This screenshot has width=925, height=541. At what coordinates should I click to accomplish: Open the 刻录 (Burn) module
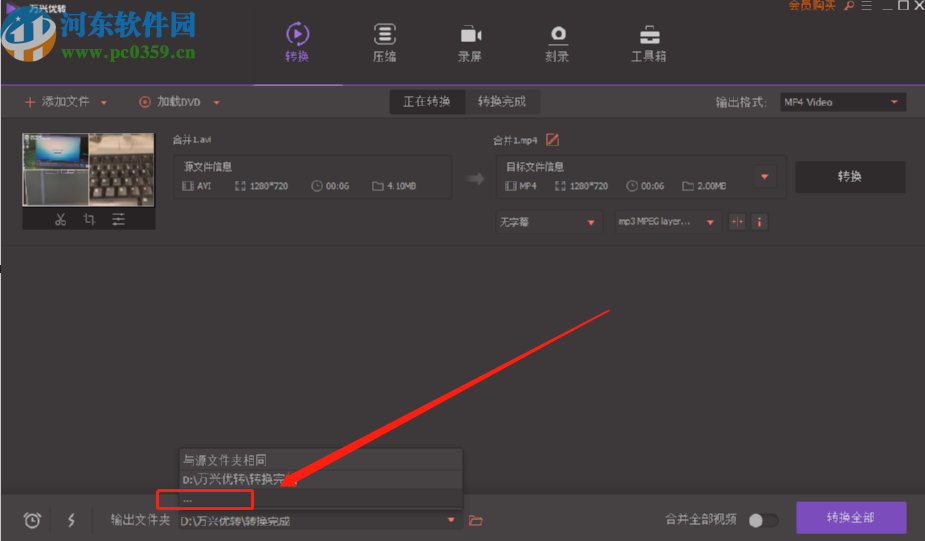click(x=557, y=42)
